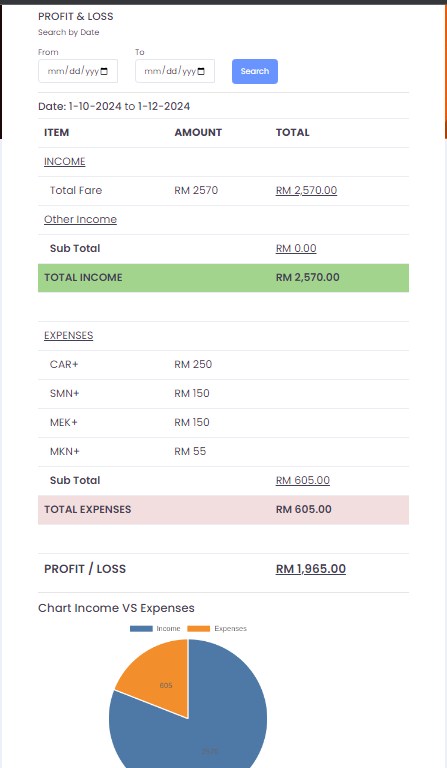Focus the To date input field
This screenshot has width=447, height=768.
pyautogui.click(x=175, y=72)
